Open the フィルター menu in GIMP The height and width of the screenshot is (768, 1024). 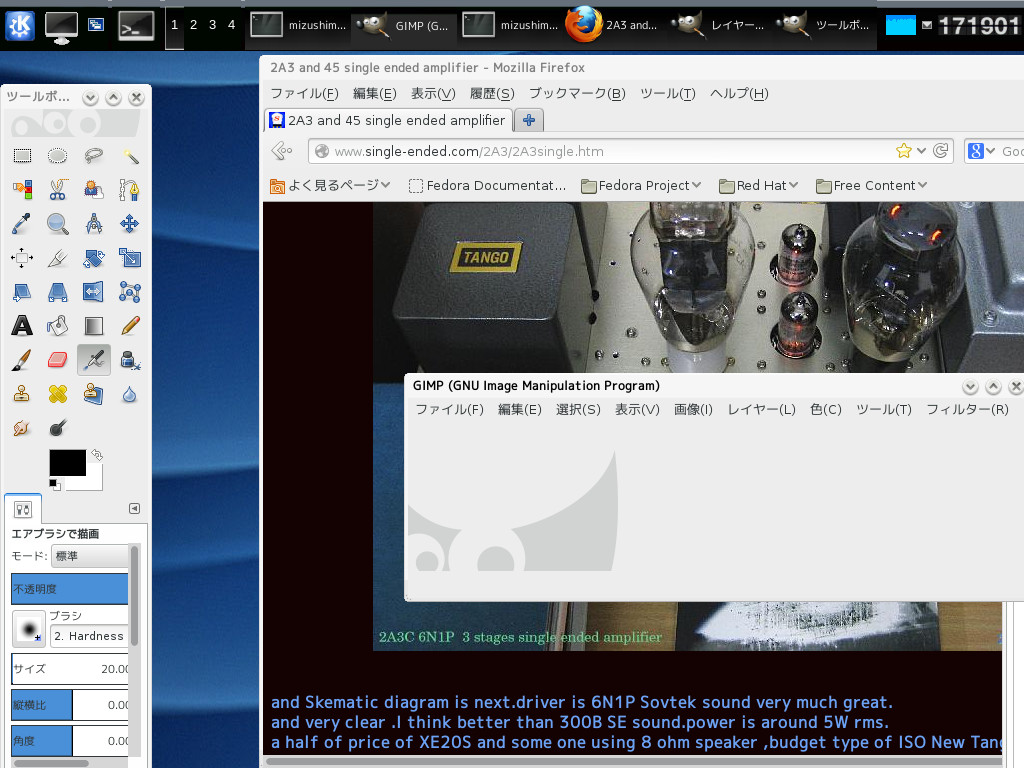[x=966, y=409]
